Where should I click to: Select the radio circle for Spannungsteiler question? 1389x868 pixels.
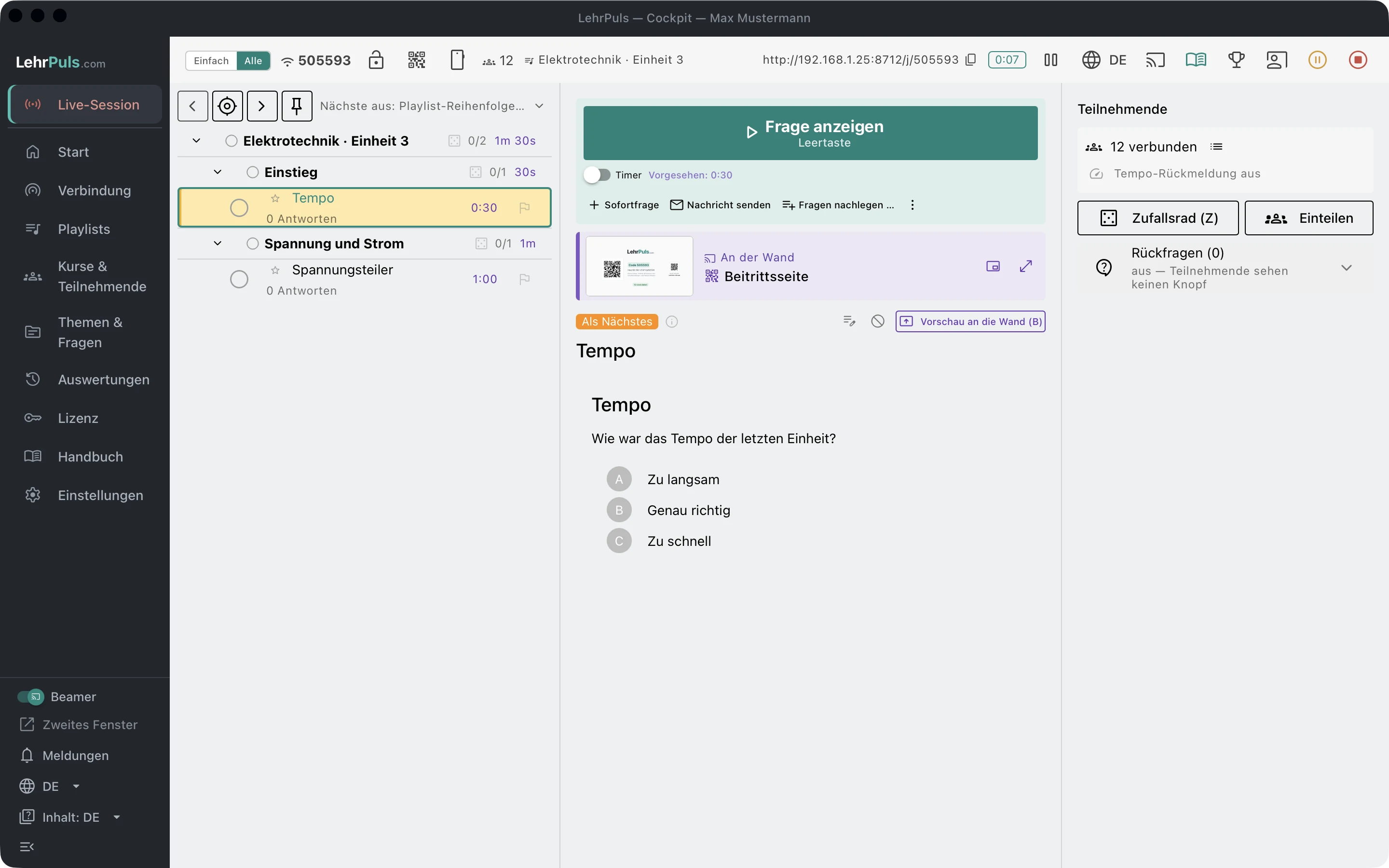tap(239, 279)
